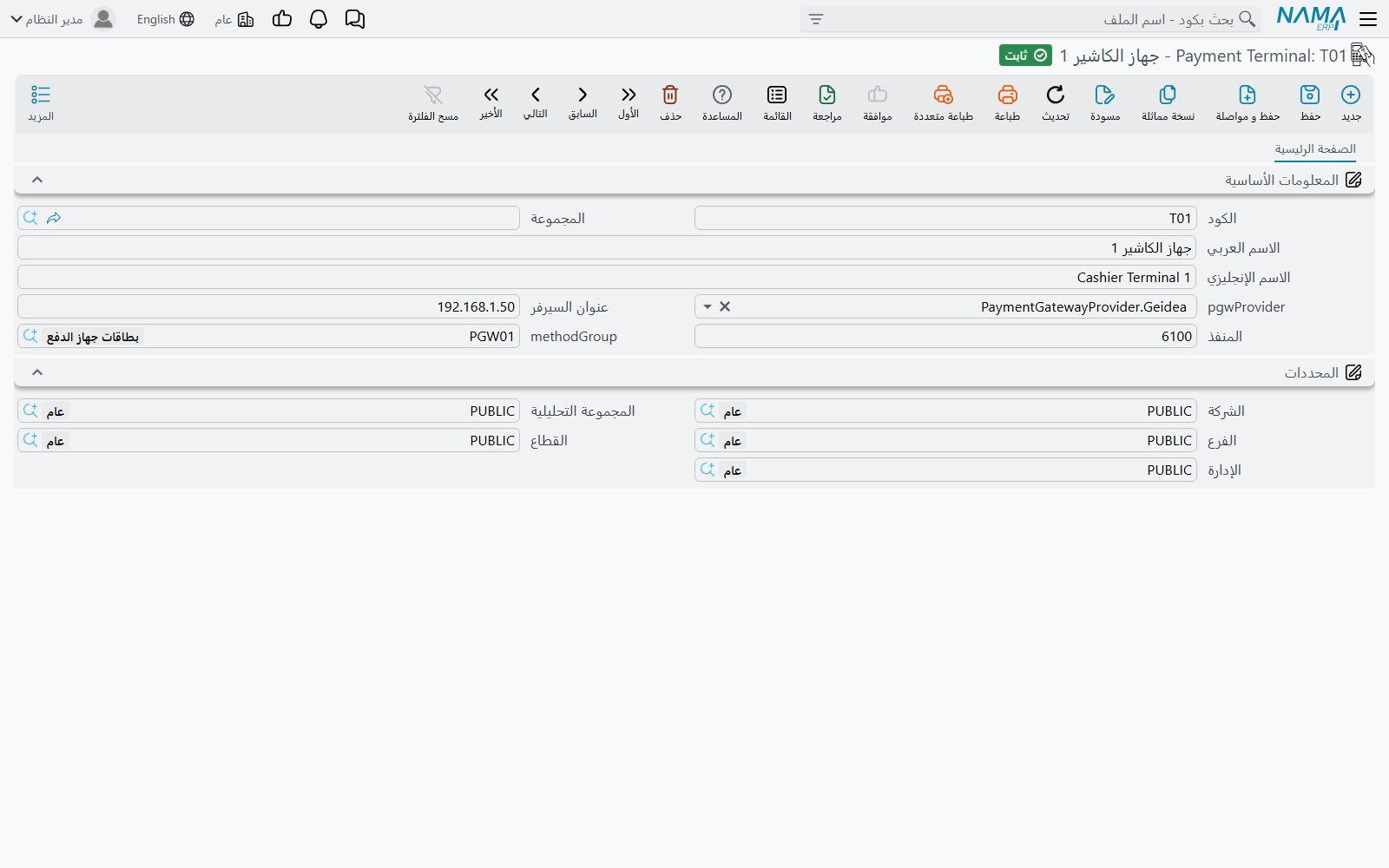Click the Approve (موافقة) thumbs-up icon

coord(878,102)
